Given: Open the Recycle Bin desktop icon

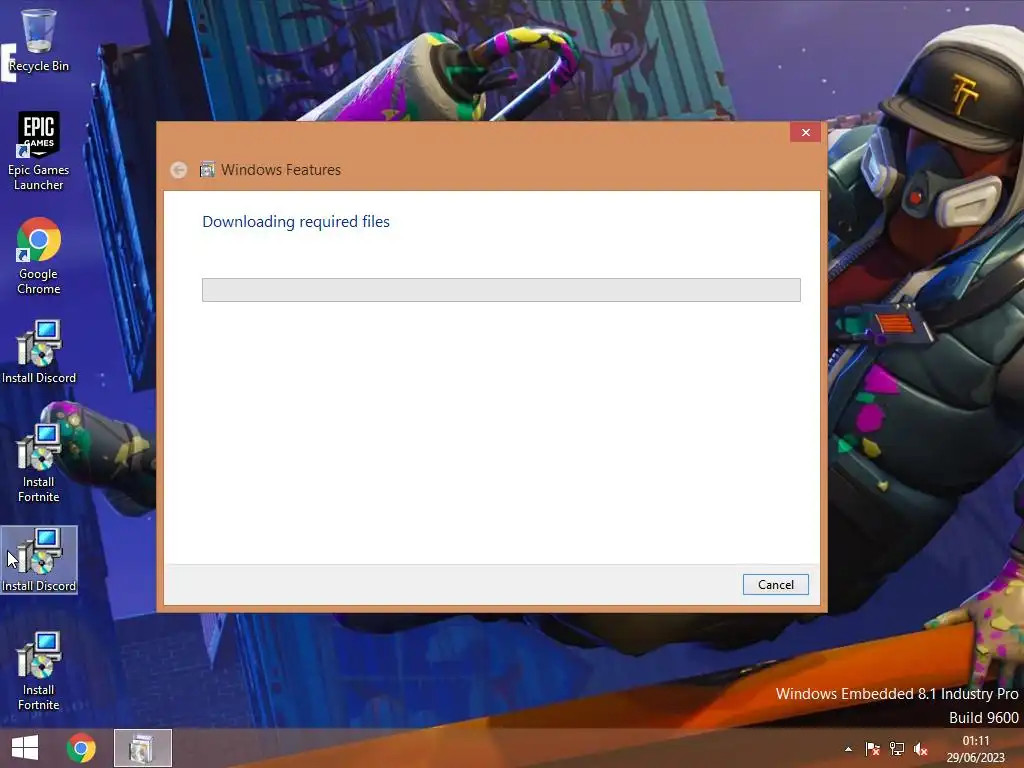Looking at the screenshot, I should coord(39,40).
